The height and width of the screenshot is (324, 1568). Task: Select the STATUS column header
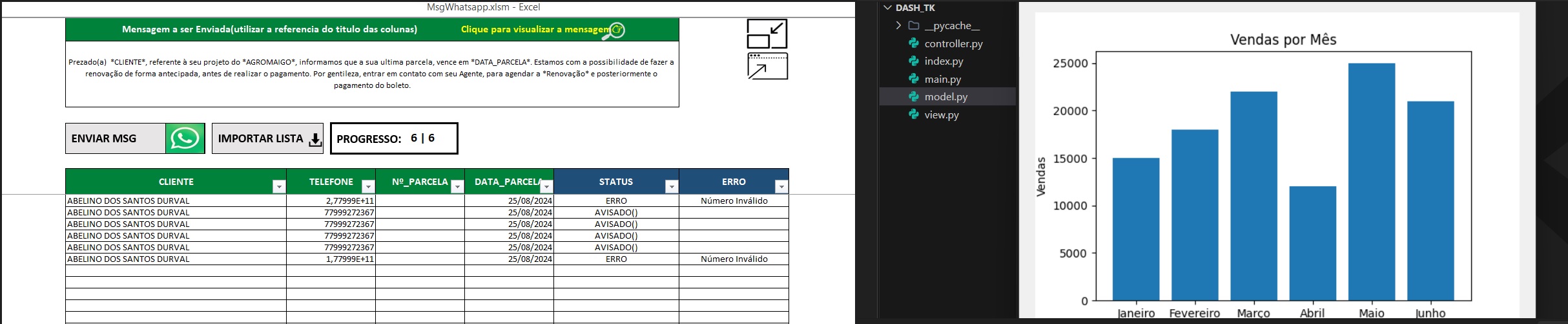click(x=616, y=182)
